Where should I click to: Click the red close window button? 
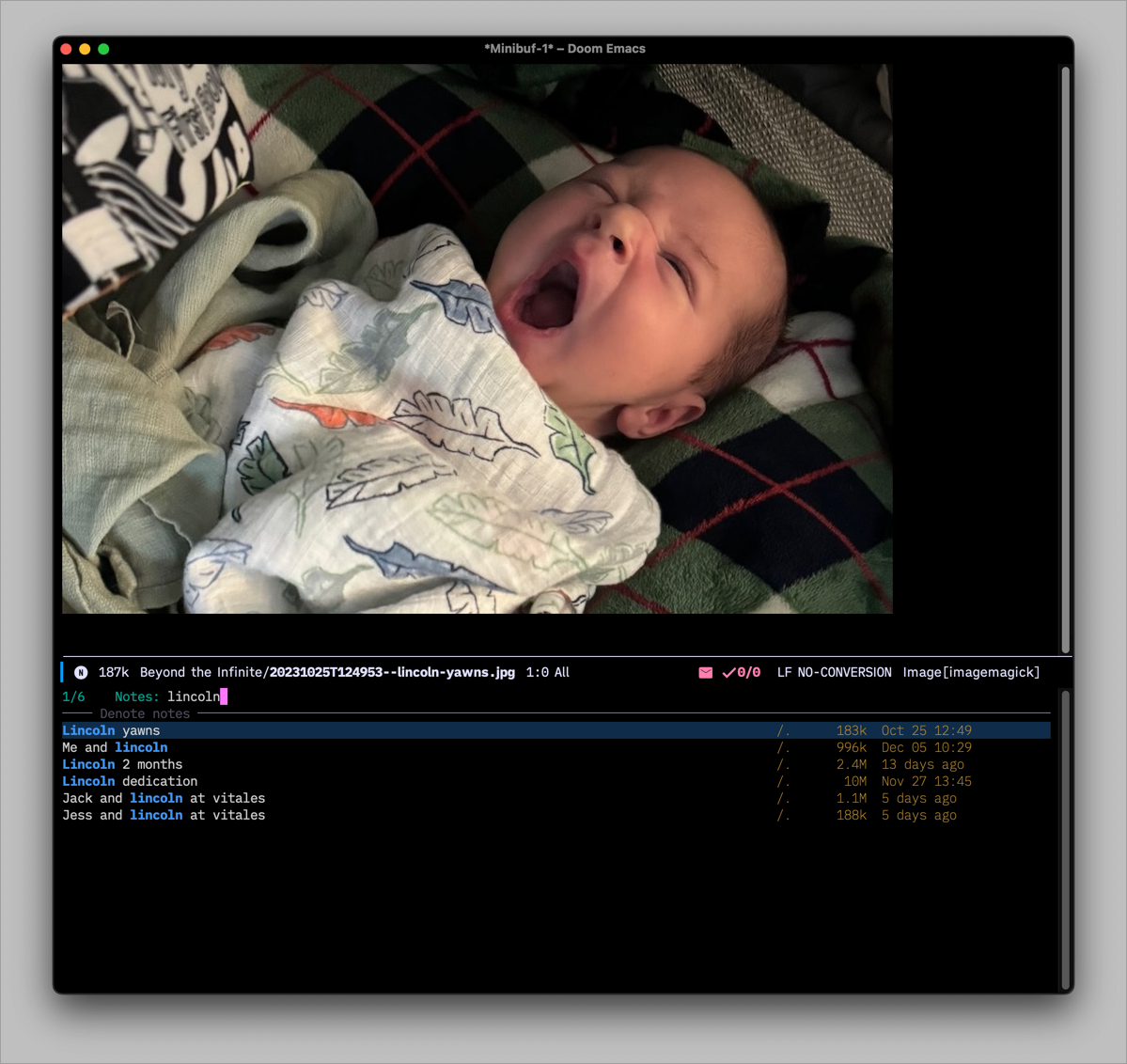click(66, 49)
